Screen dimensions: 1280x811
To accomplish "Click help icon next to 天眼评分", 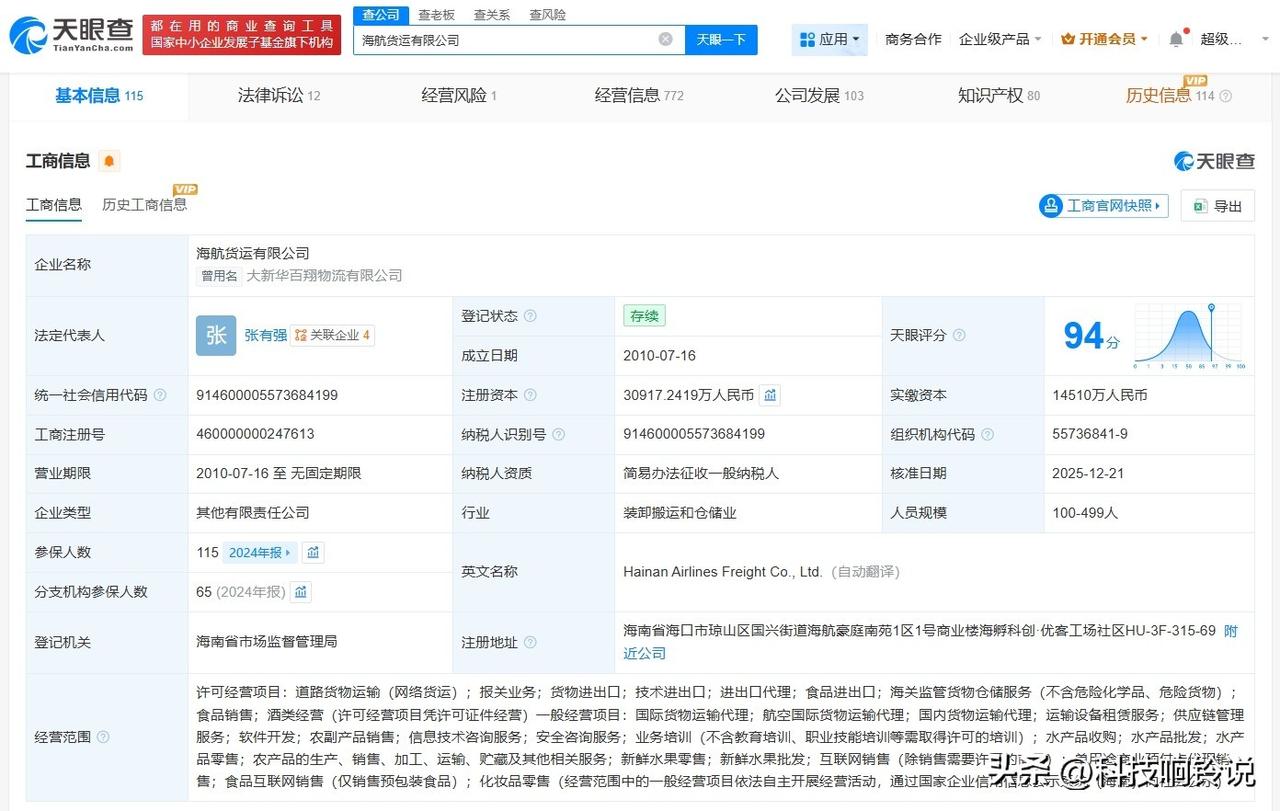I will tap(959, 336).
